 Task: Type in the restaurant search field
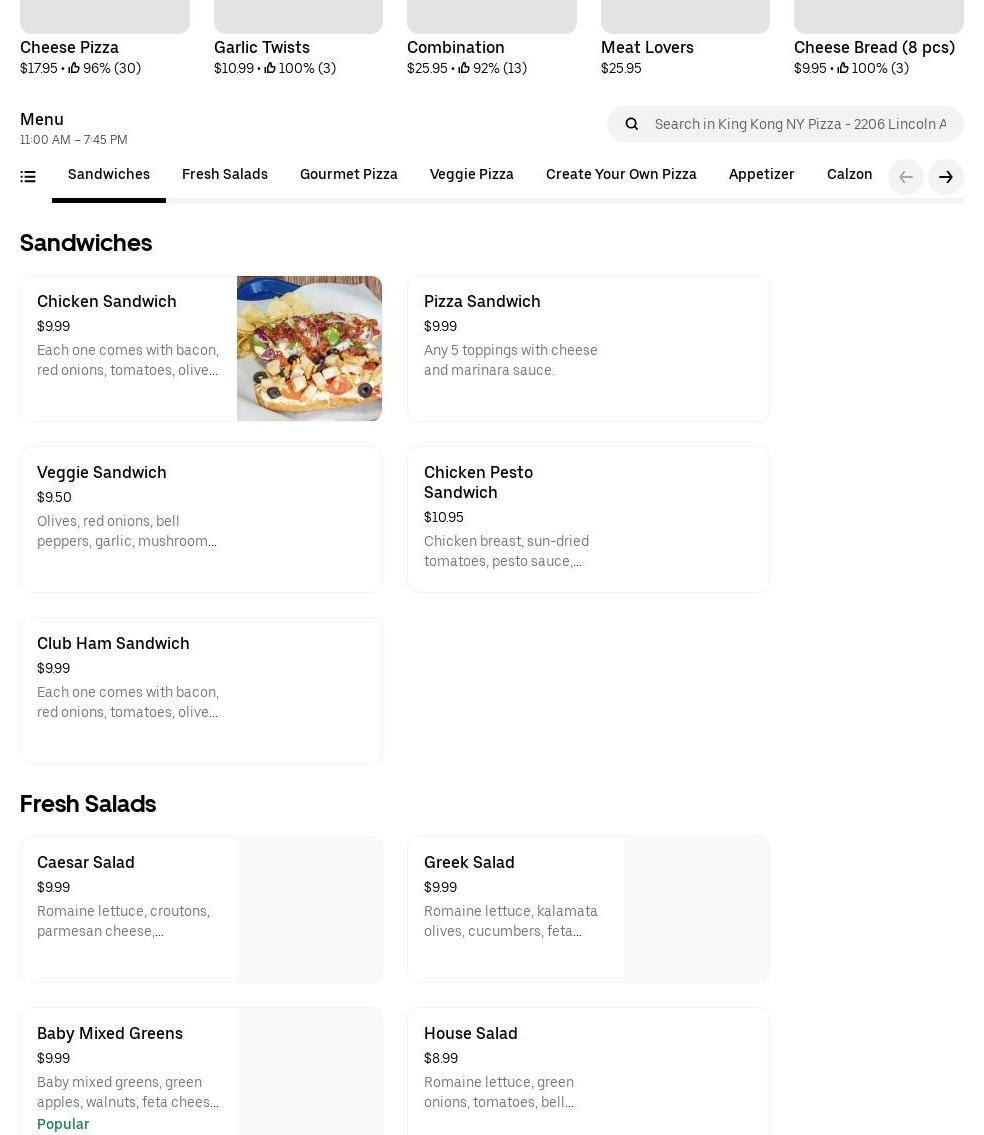tap(800, 124)
